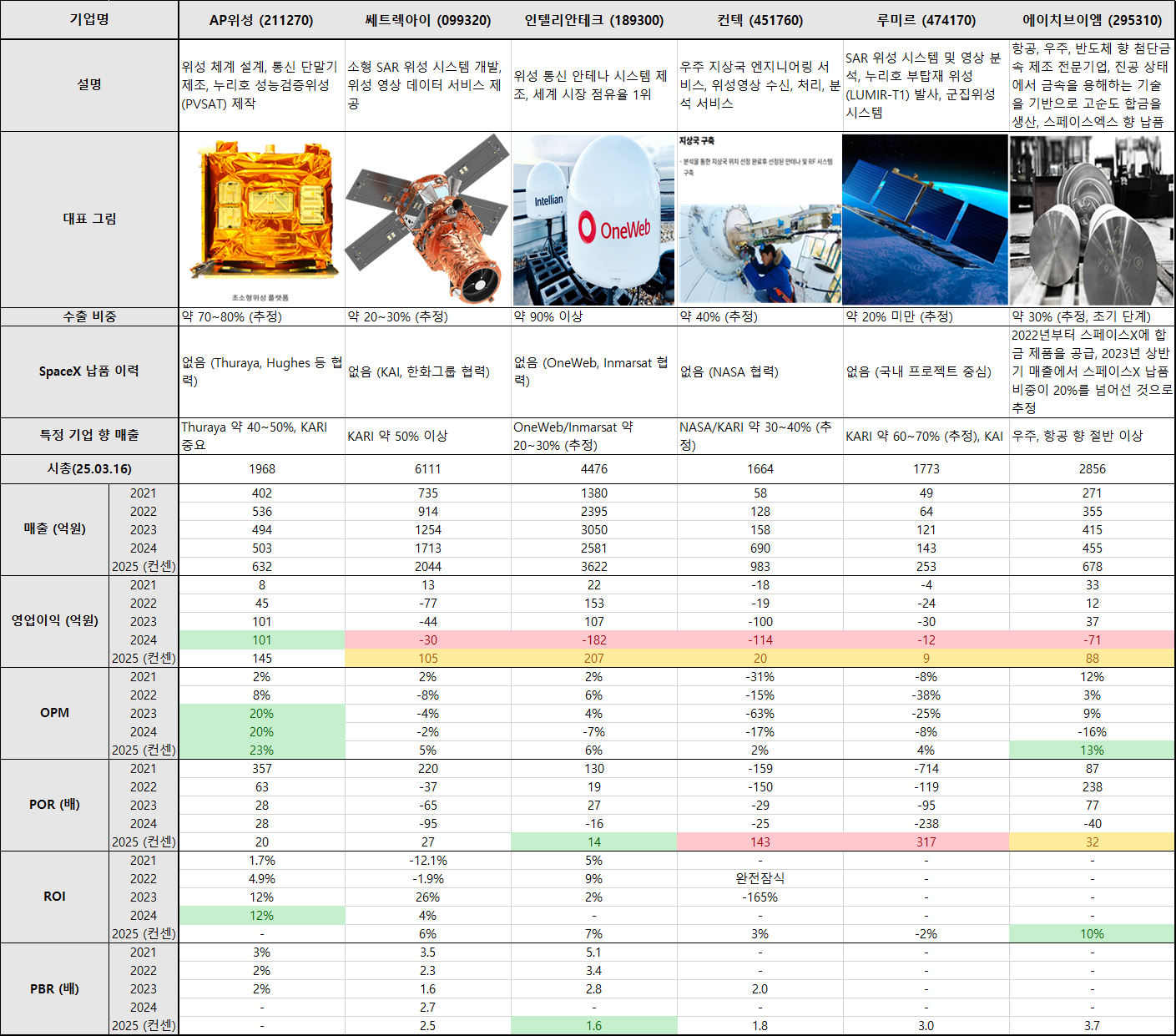The image size is (1176, 1036).
Task: Click the 완전잠식 ROI cell
Action: point(760,879)
